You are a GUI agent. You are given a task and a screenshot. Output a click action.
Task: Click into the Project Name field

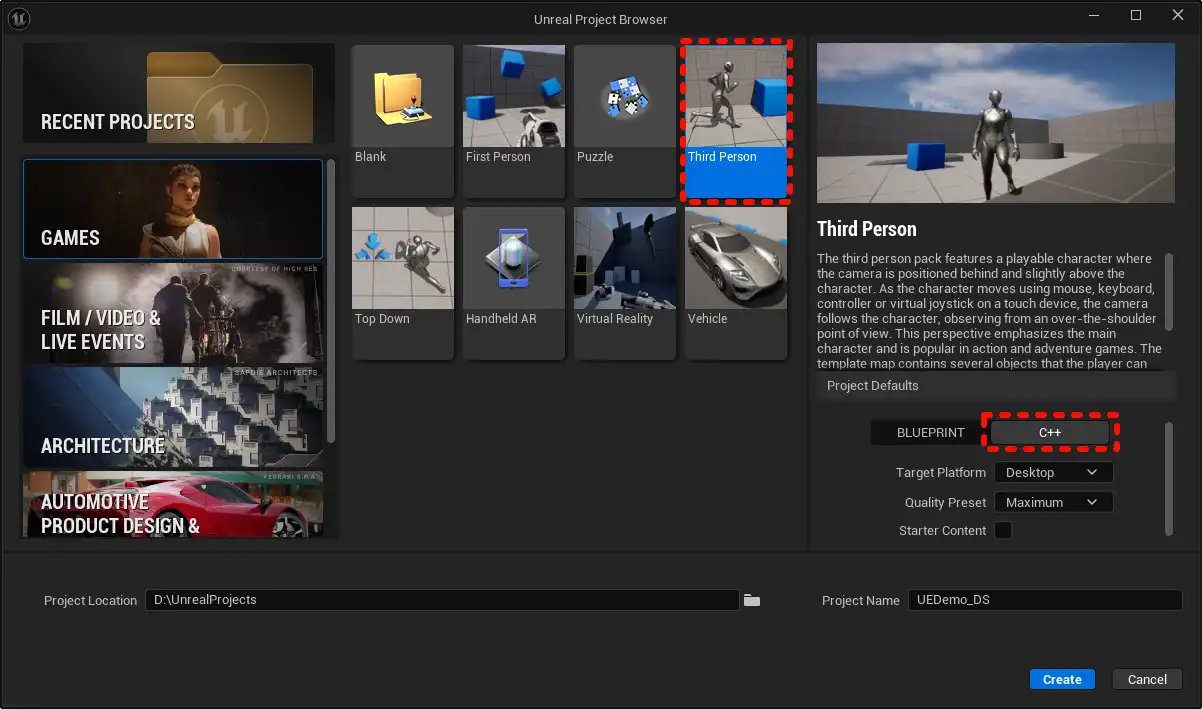coord(1045,600)
